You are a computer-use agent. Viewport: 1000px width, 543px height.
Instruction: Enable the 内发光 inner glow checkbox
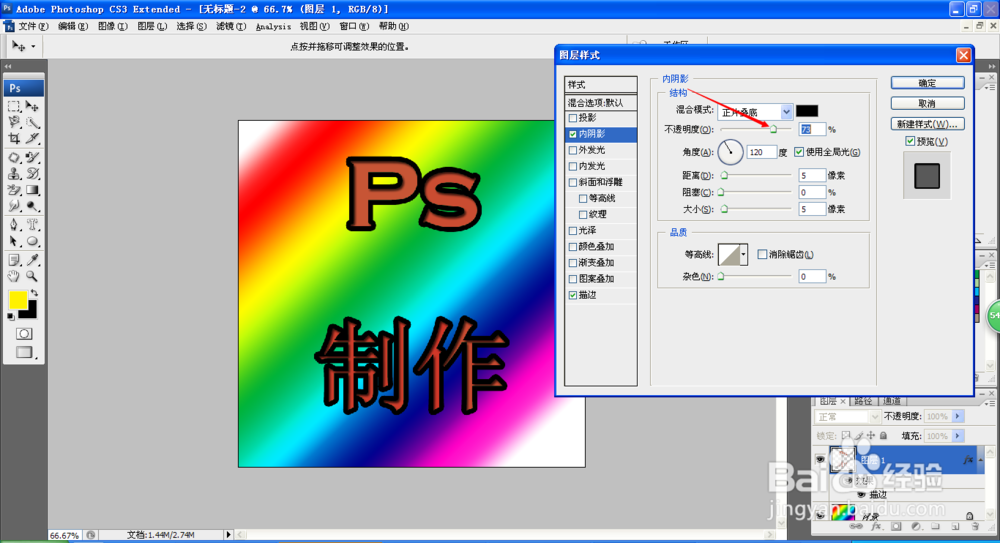click(573, 167)
